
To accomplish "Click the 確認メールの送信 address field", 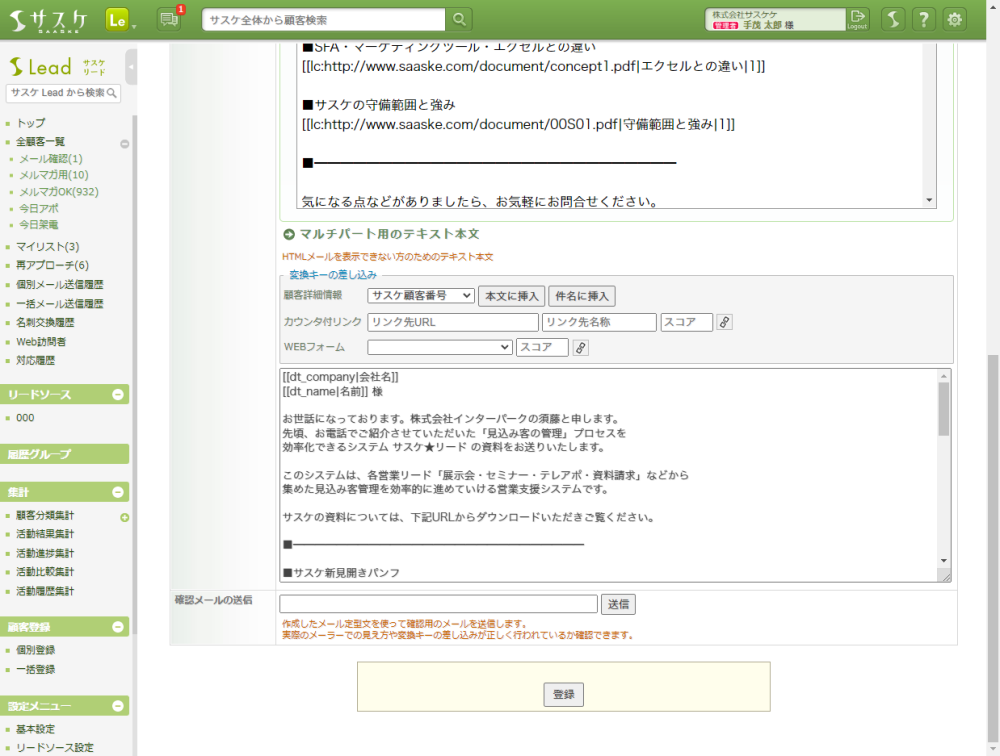I will (x=438, y=604).
